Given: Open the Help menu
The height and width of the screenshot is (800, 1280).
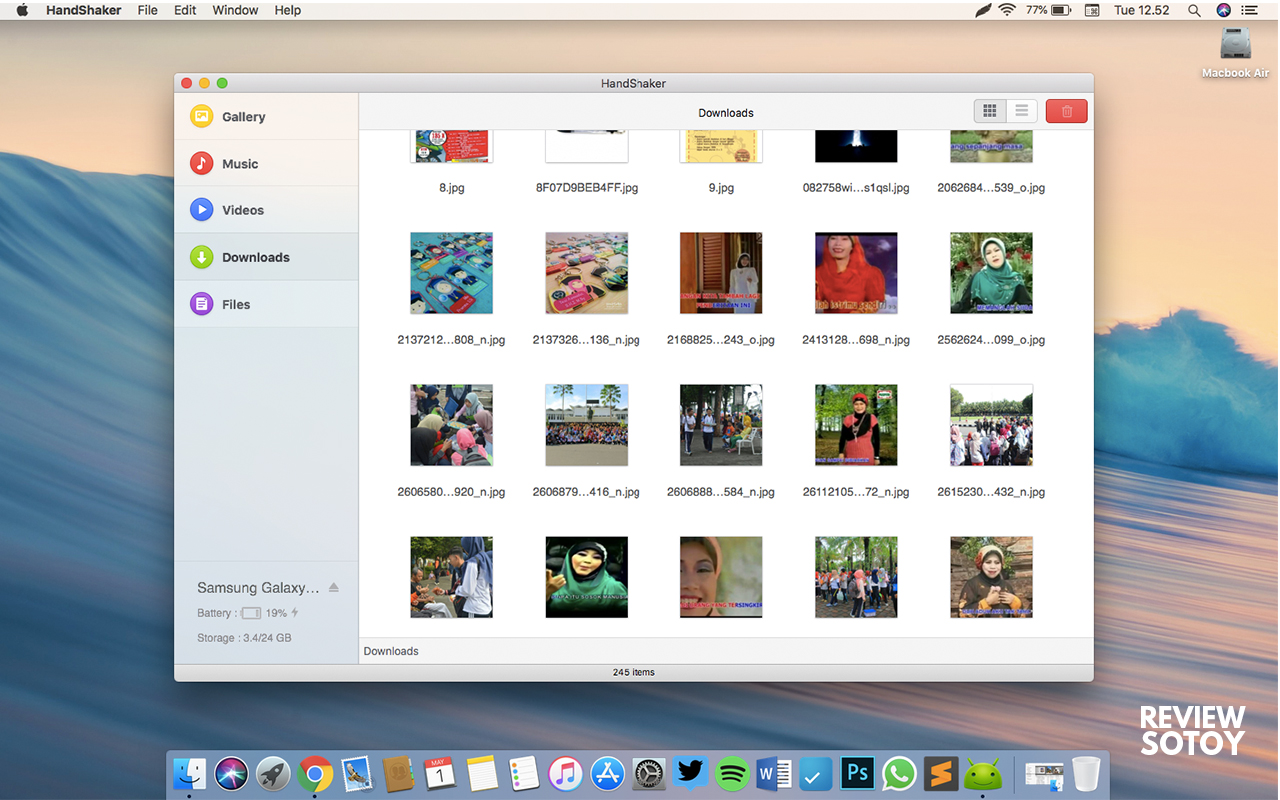Looking at the screenshot, I should (288, 10).
